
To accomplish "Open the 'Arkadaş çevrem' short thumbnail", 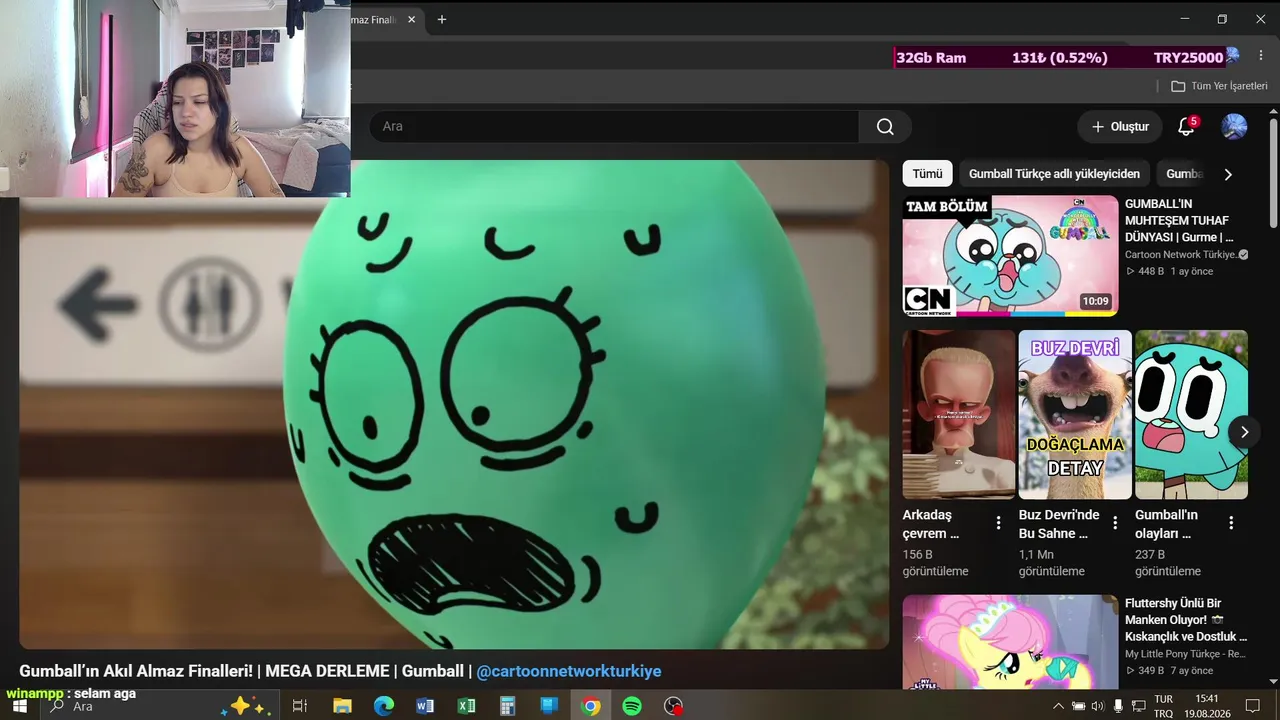I will tap(959, 414).
